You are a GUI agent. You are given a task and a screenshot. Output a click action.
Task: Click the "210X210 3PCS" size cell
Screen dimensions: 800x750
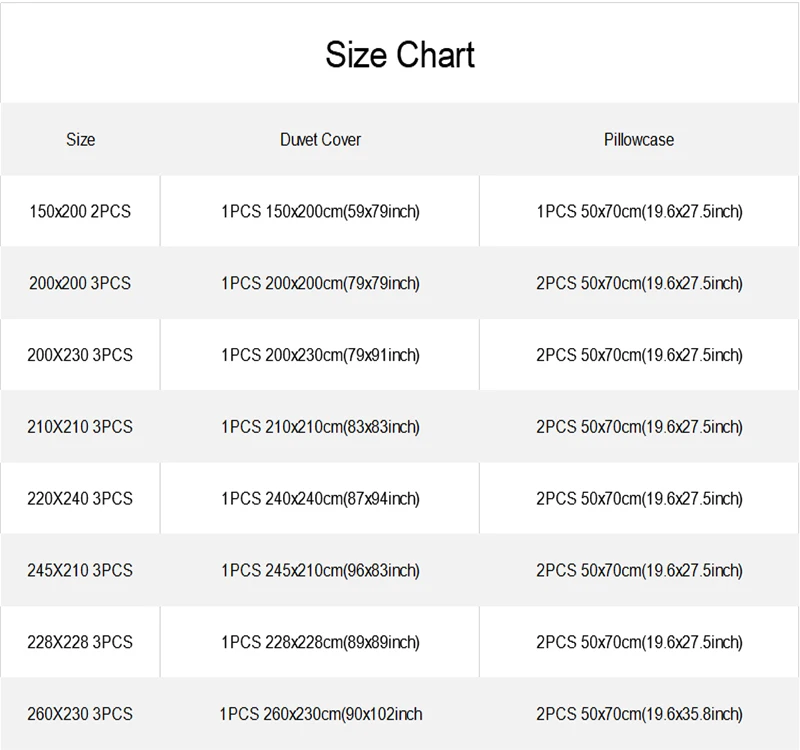tap(80, 427)
